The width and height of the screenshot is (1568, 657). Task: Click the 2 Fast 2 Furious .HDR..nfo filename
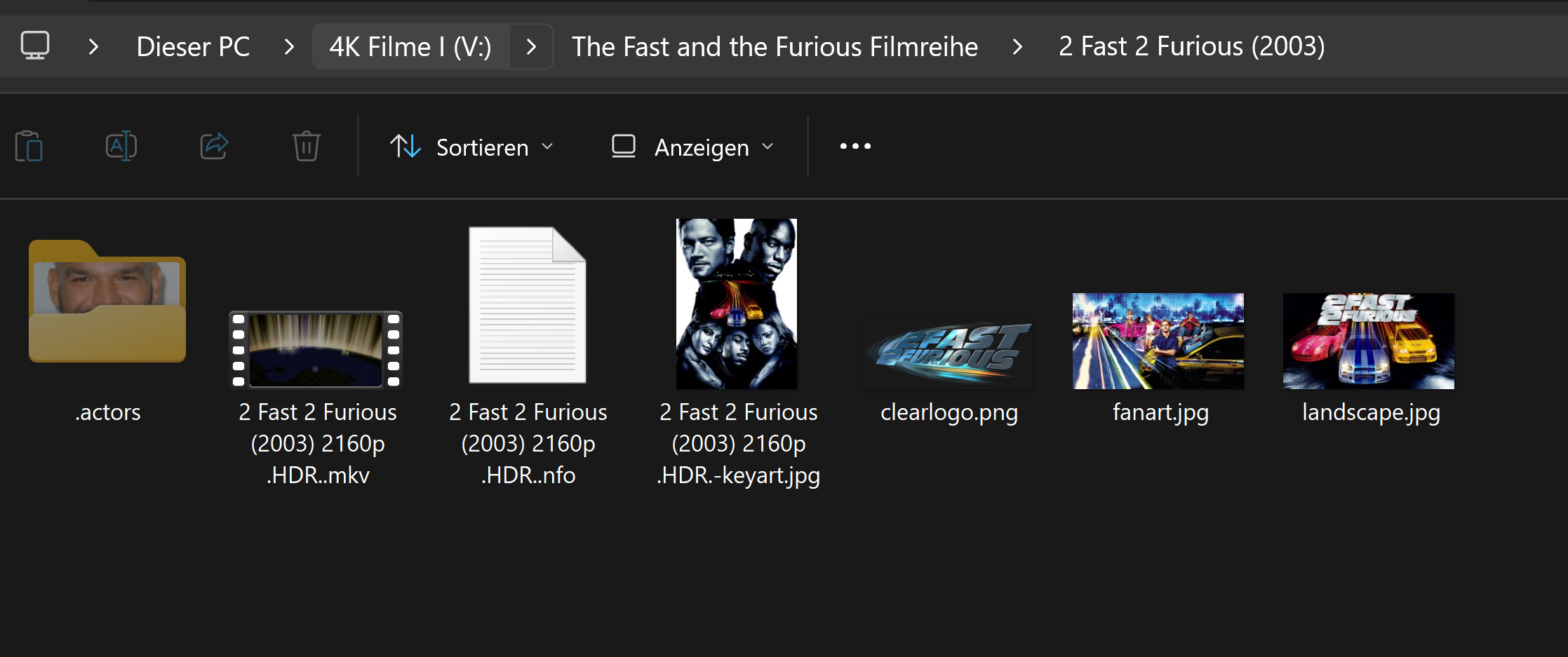pyautogui.click(x=528, y=444)
